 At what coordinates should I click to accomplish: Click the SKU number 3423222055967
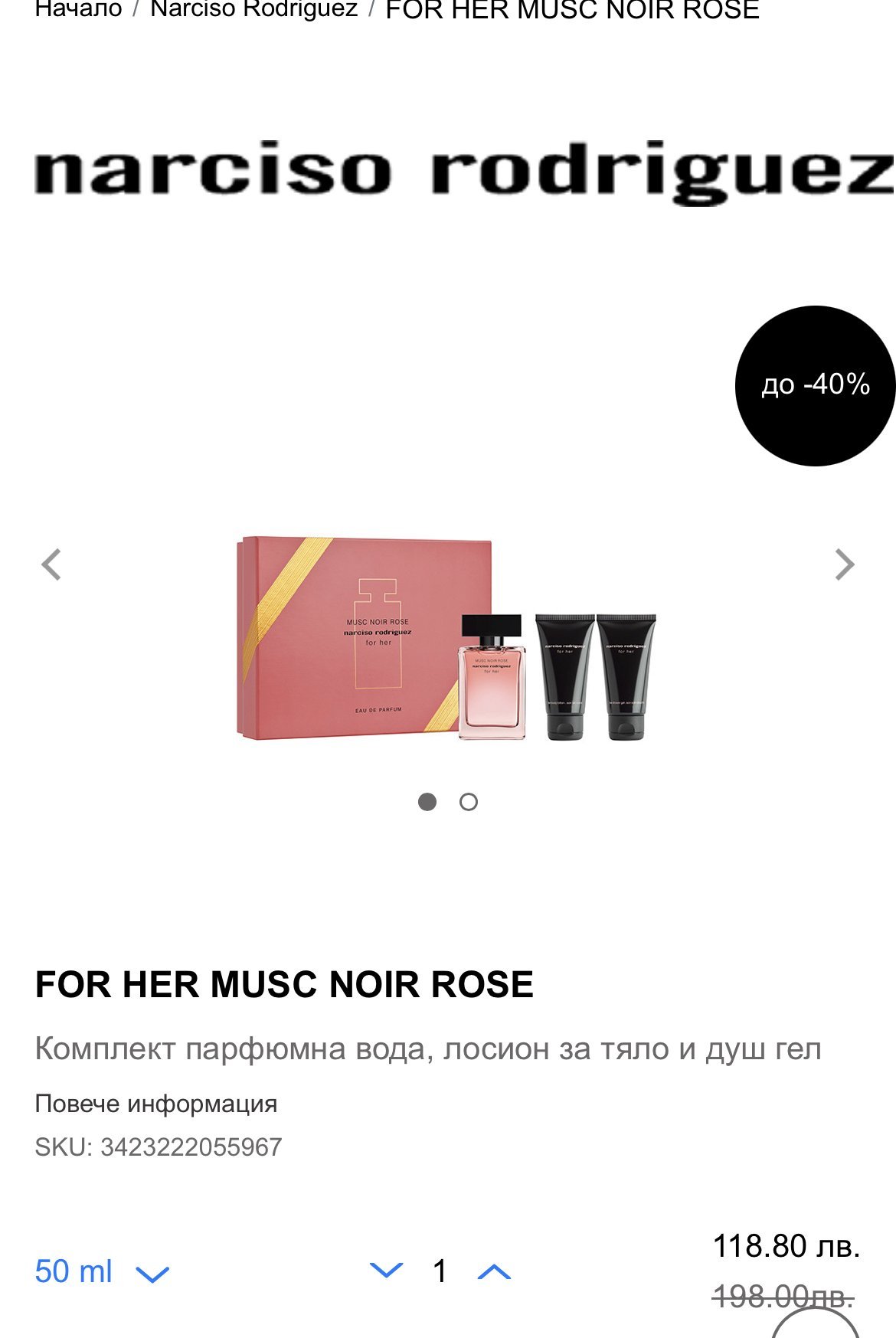pyautogui.click(x=191, y=1147)
